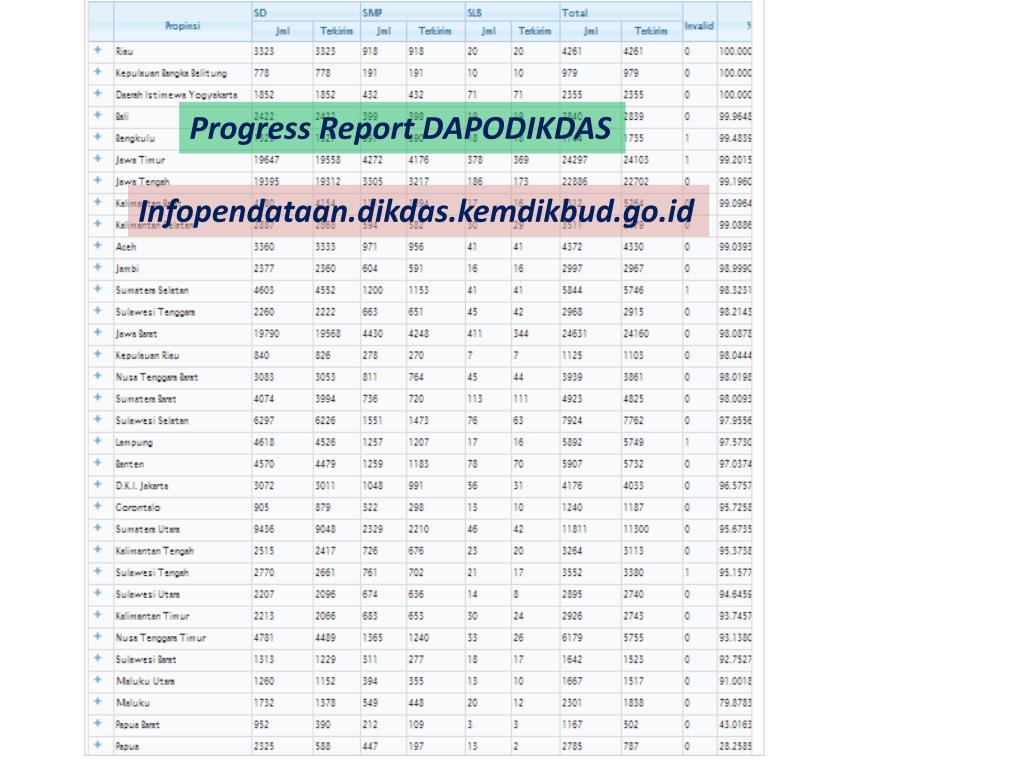Expand the Nusa Tenggara Barat row

[x=98, y=376]
